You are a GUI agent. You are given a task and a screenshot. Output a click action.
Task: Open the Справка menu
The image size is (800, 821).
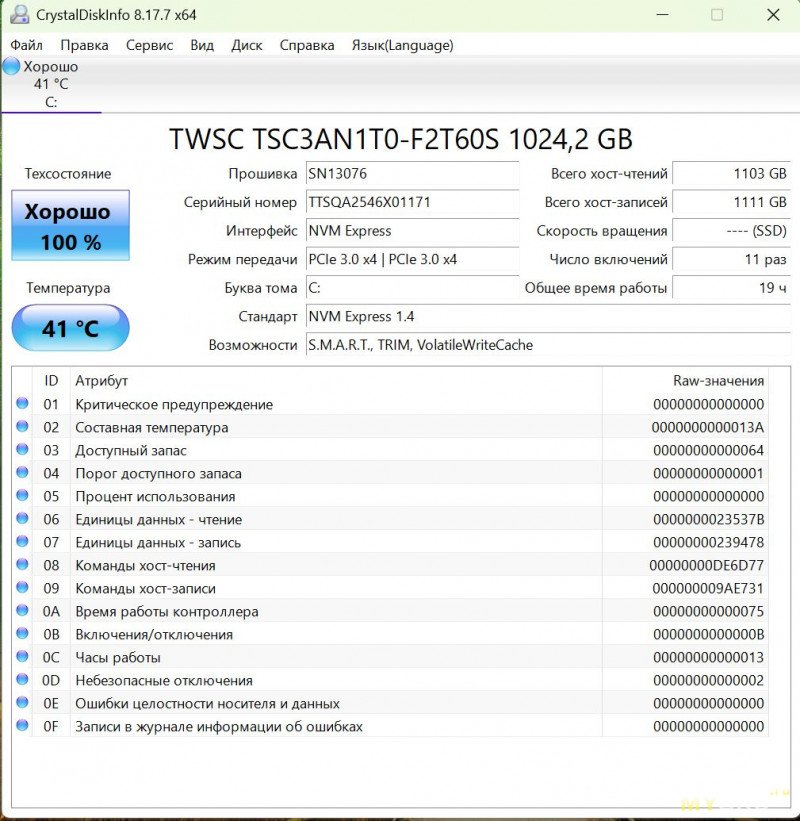coord(307,46)
